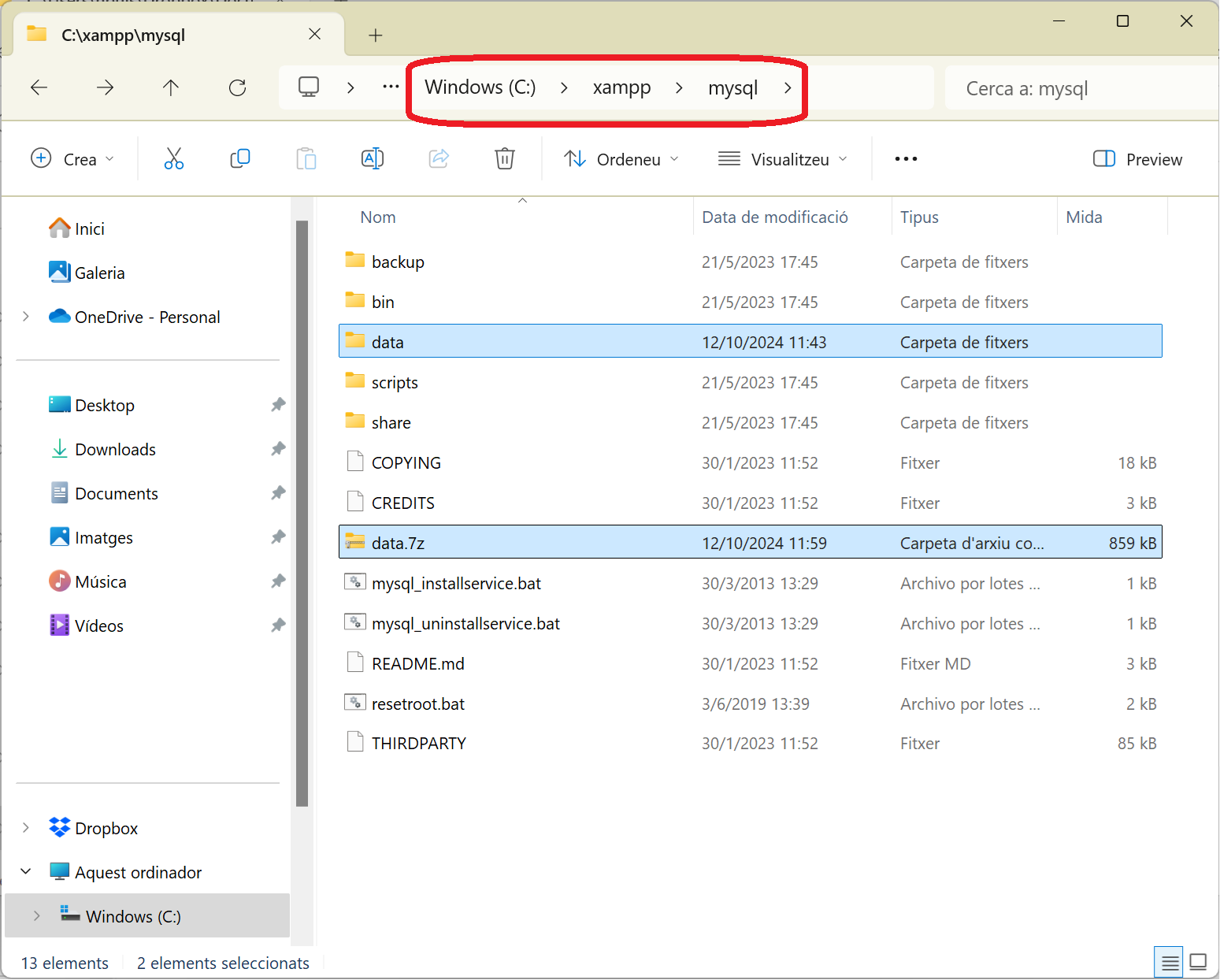The width and height of the screenshot is (1220, 980).
Task: Open a new tab with plus icon
Action: (376, 35)
